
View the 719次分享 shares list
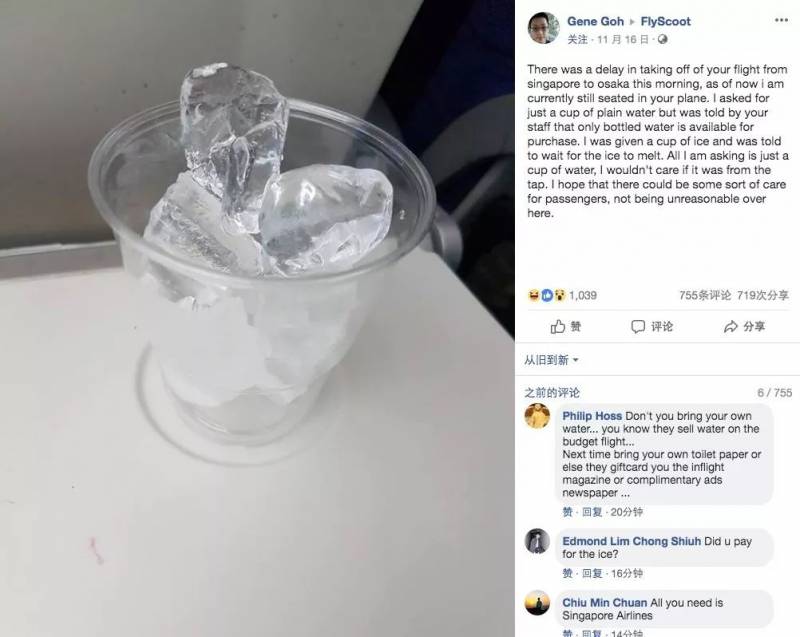pyautogui.click(x=763, y=295)
